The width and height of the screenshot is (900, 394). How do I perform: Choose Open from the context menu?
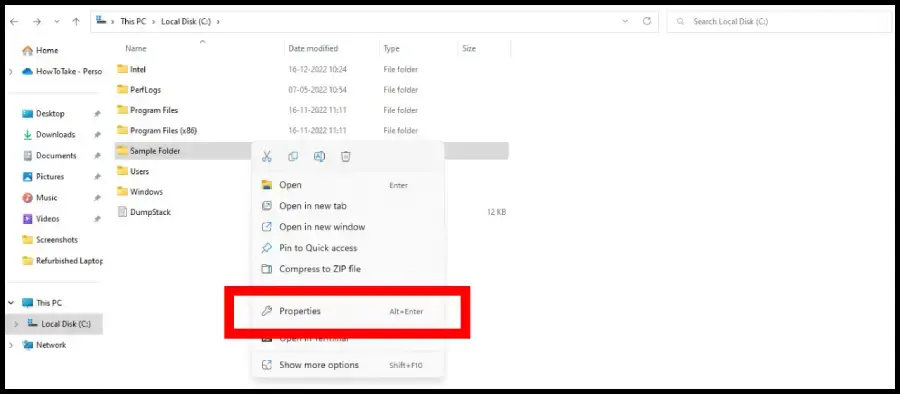pos(348,185)
